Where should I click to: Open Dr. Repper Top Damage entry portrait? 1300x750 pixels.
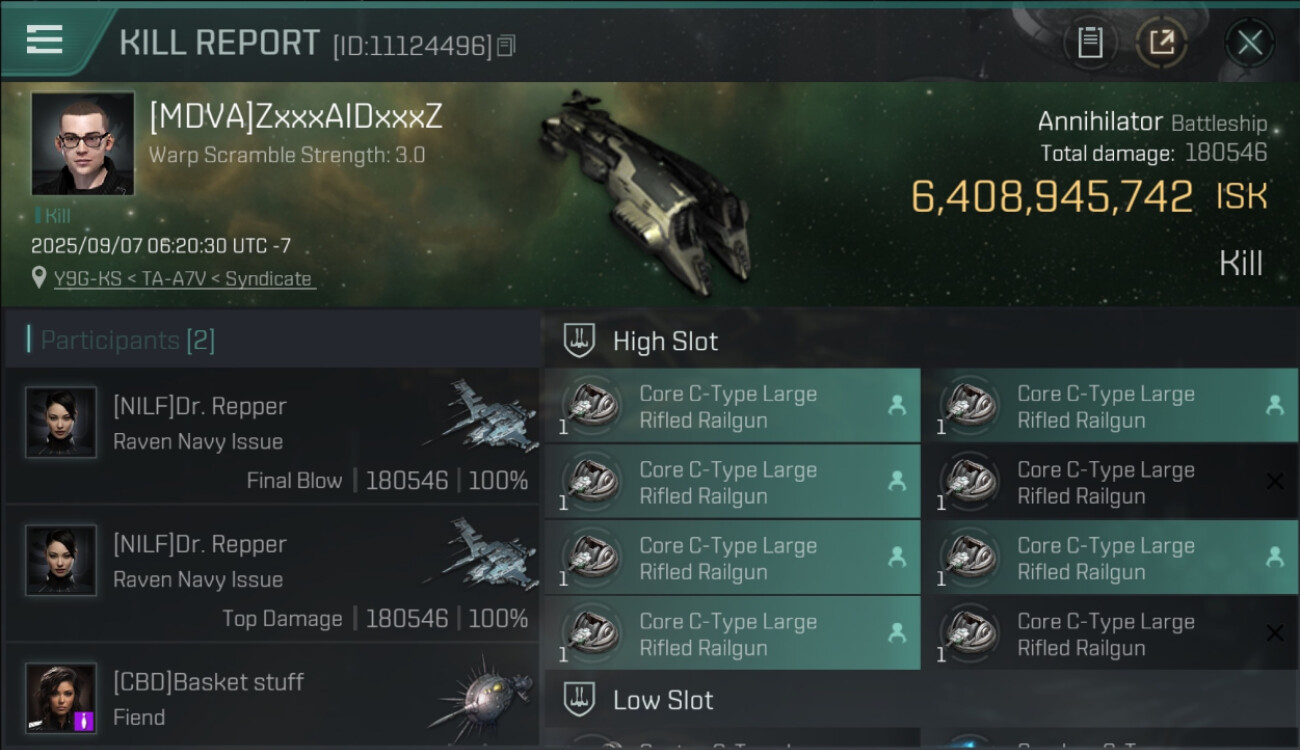61,561
